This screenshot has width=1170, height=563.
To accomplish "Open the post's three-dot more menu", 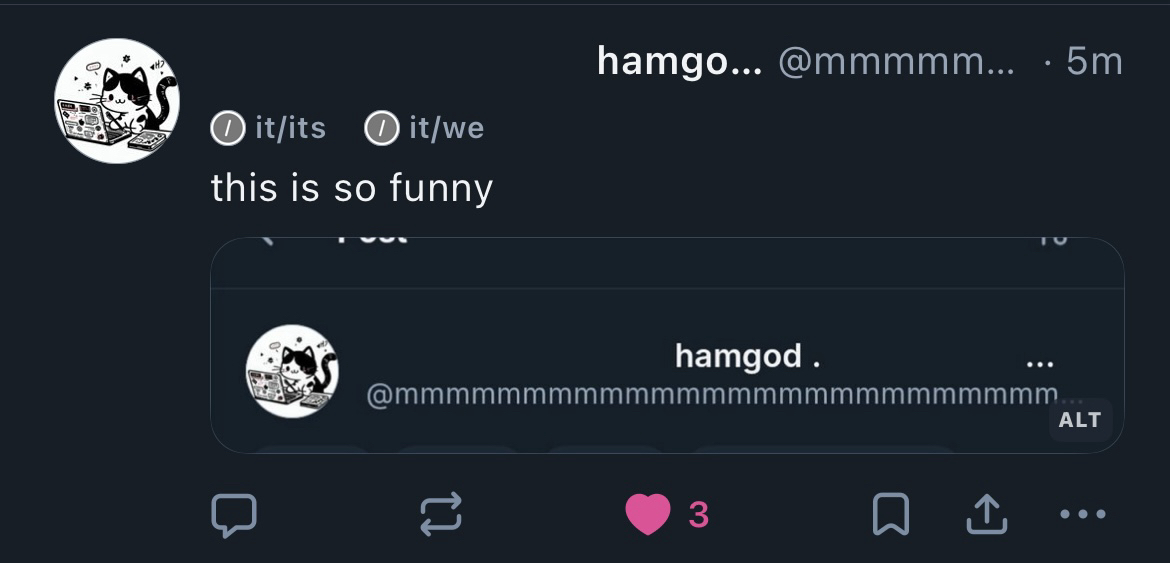I will tap(1082, 515).
